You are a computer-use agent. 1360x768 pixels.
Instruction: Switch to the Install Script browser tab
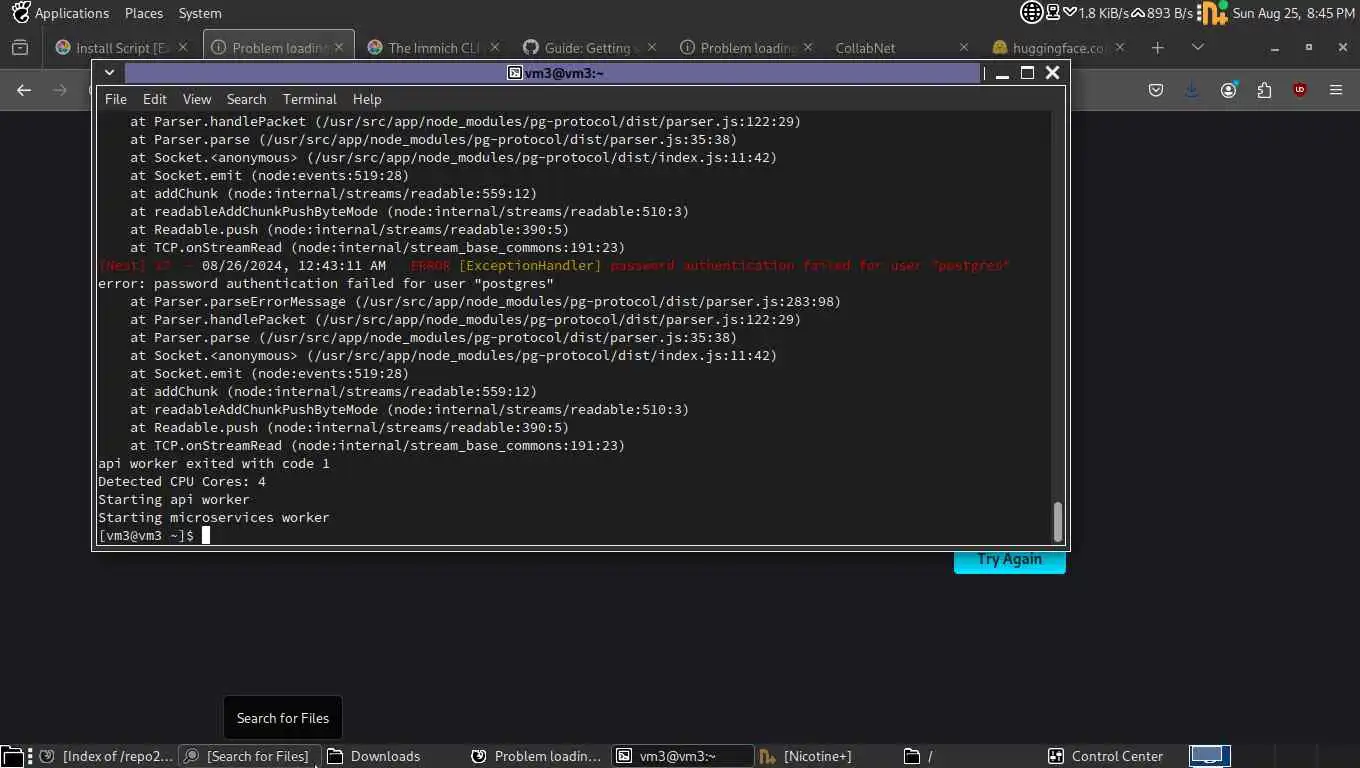coord(123,47)
